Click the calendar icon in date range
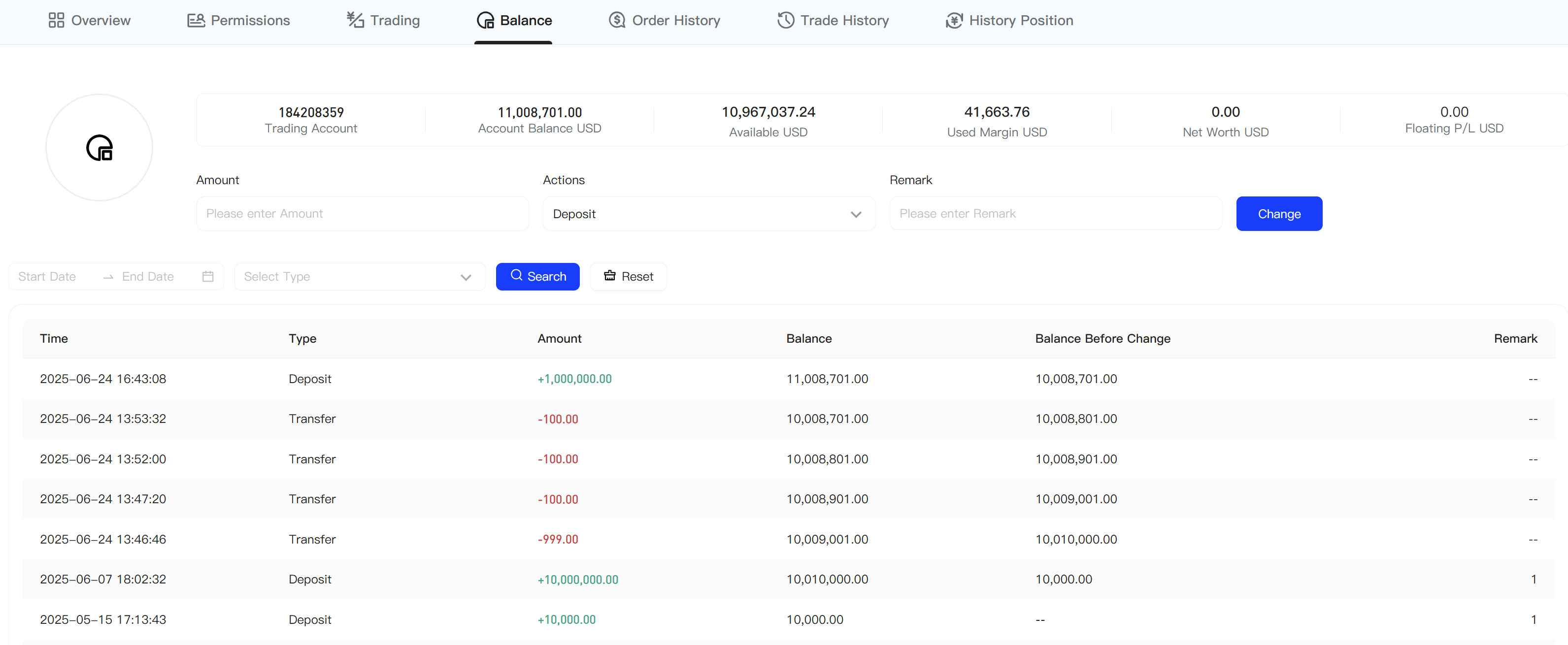The height and width of the screenshot is (645, 1568). (207, 276)
